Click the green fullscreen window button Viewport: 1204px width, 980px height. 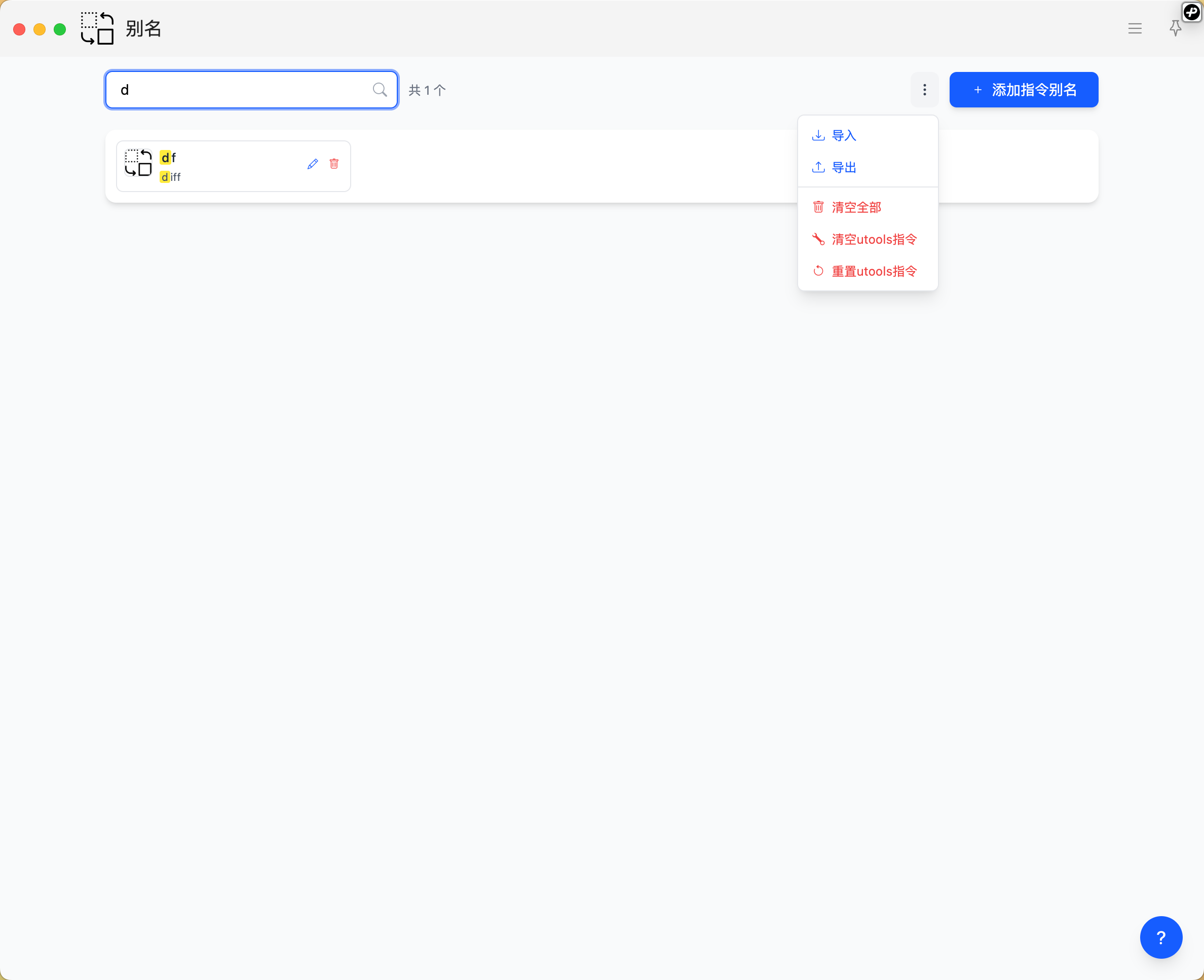[60, 29]
